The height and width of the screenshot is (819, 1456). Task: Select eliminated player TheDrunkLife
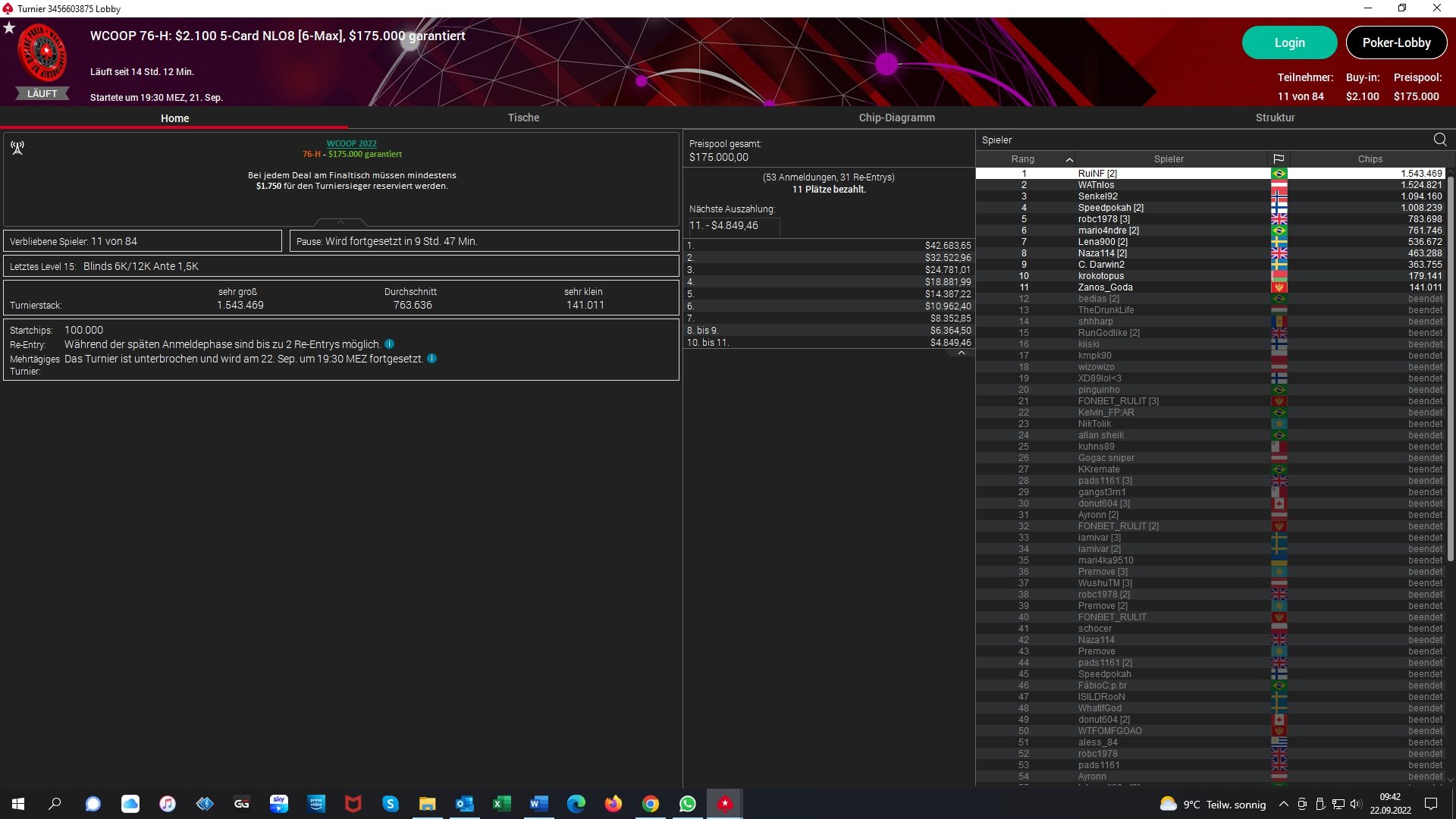1210,309
